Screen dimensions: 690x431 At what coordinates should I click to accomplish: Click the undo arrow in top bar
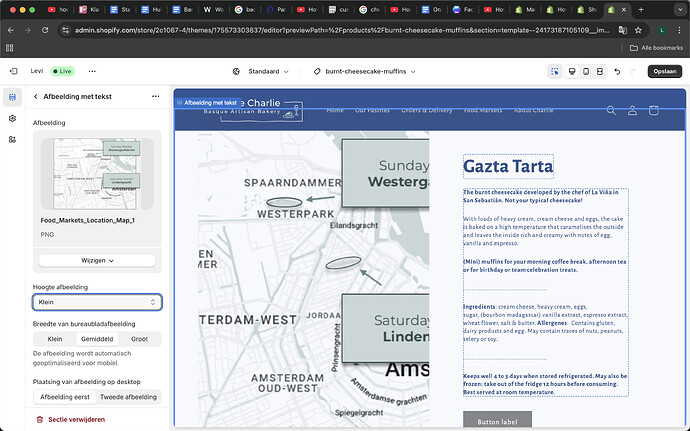coord(617,72)
